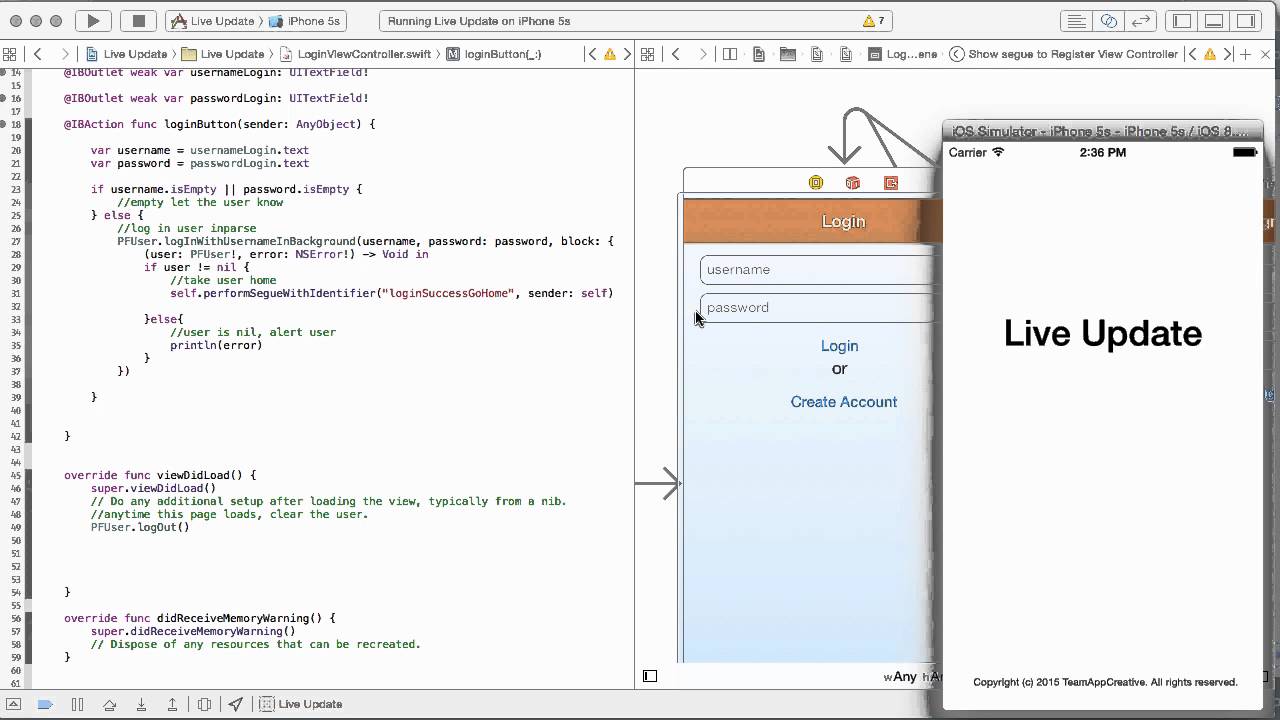The height and width of the screenshot is (720, 1280).
Task: Pause program execution in debug bar
Action: [x=77, y=704]
